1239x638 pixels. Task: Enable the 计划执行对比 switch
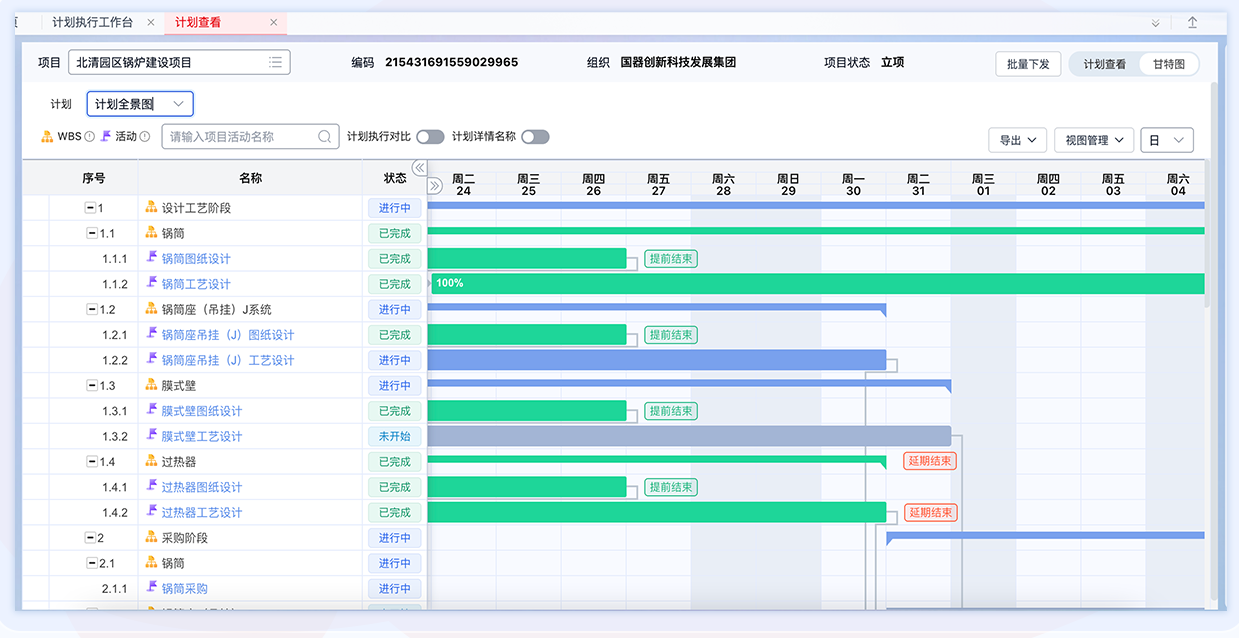(x=430, y=137)
